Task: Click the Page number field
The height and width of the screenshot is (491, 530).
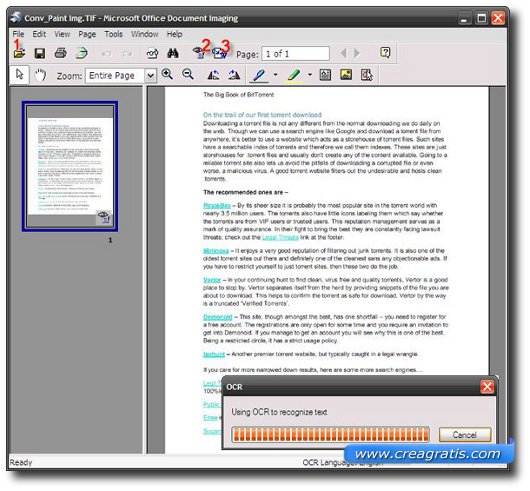Action: coord(296,54)
